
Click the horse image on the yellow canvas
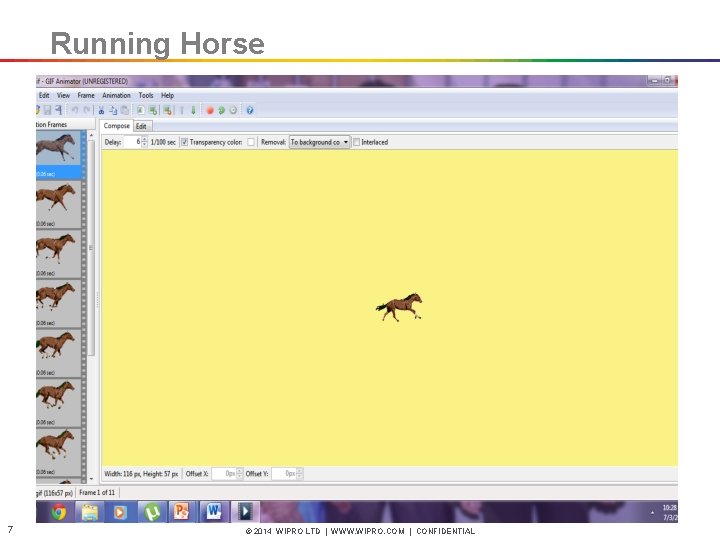click(x=399, y=307)
